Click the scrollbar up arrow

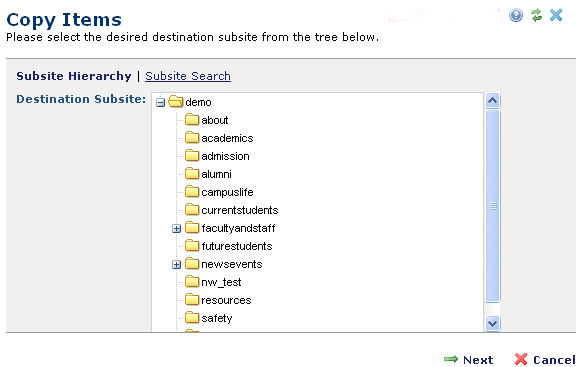492,100
